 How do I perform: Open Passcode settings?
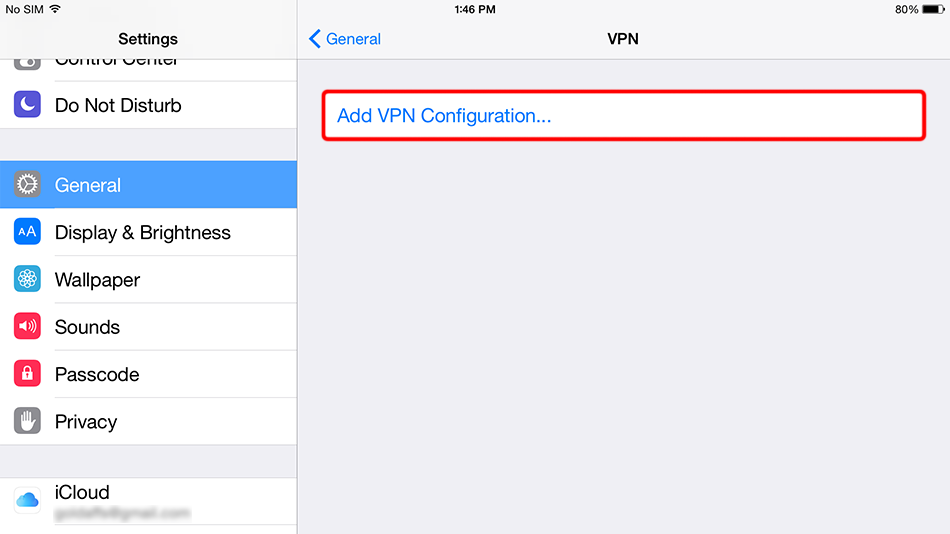pos(97,374)
